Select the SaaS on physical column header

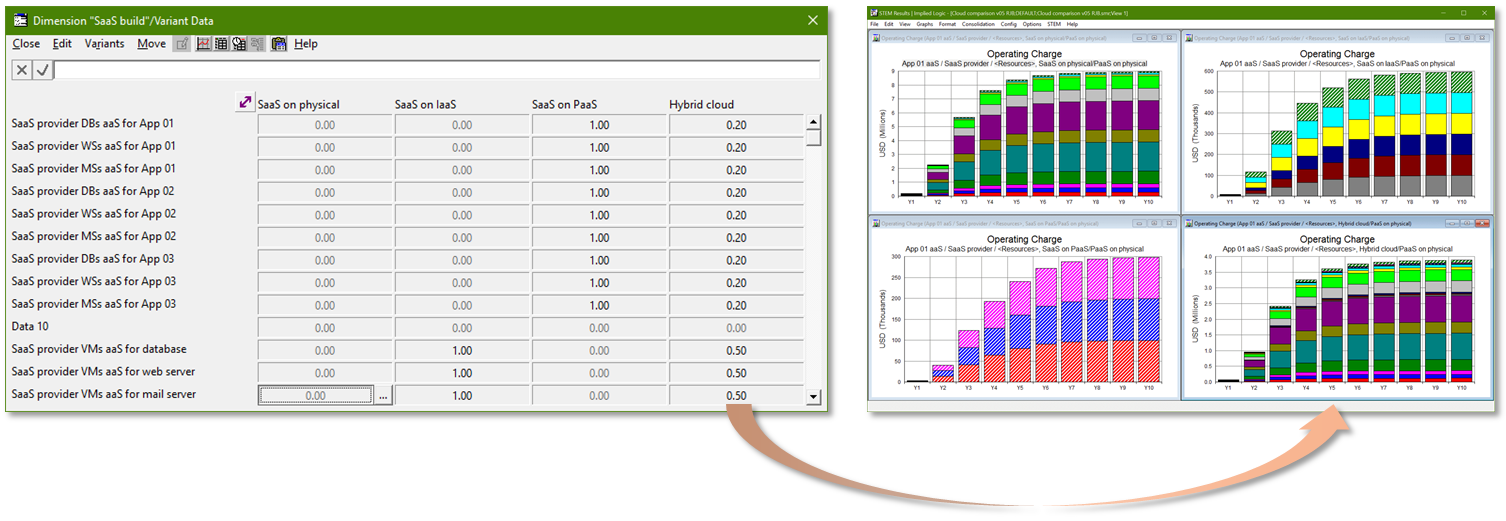point(298,104)
